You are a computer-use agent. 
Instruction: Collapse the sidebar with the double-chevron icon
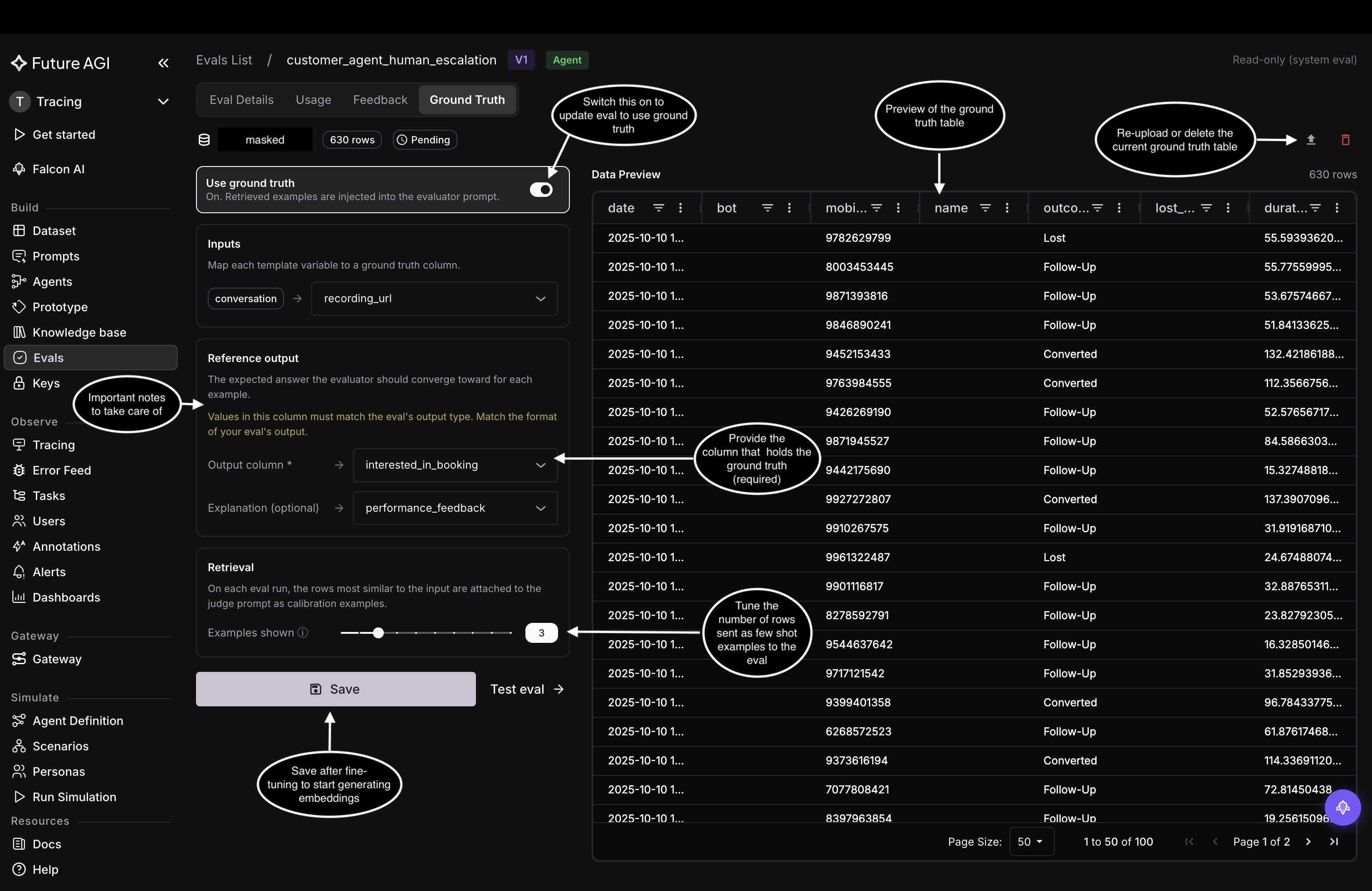click(163, 63)
